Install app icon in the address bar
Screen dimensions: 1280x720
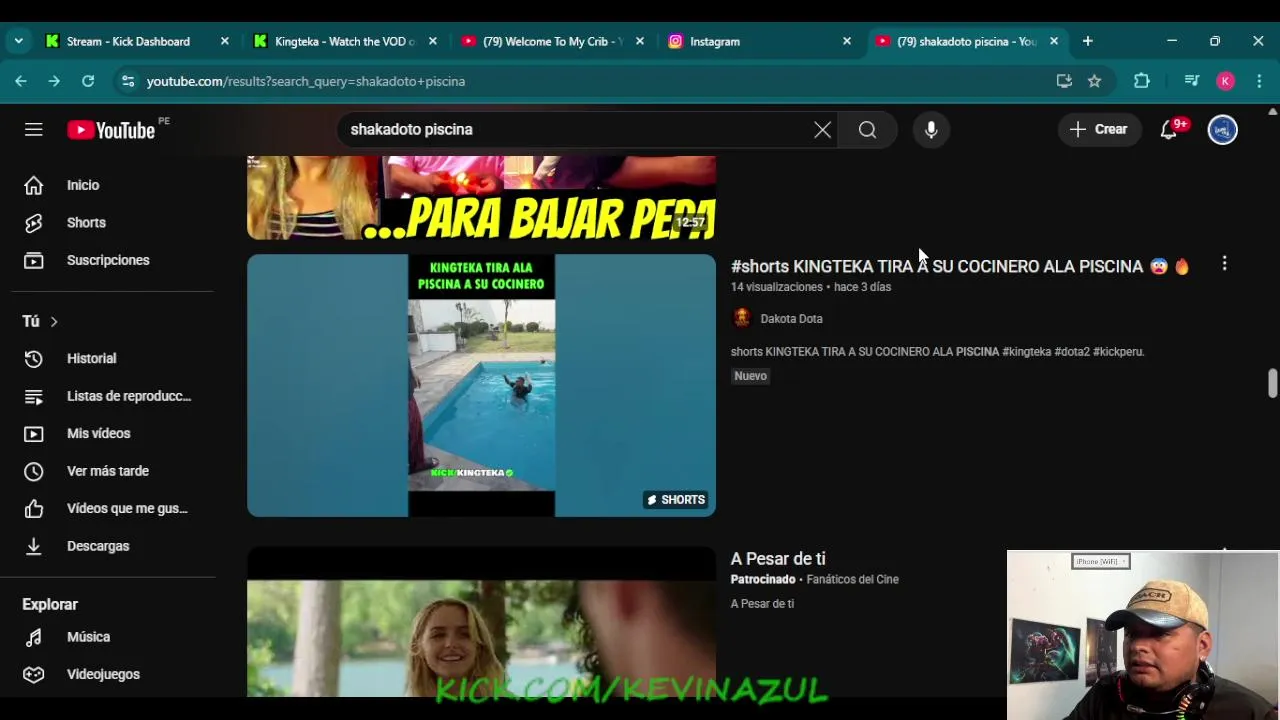click(x=1064, y=81)
